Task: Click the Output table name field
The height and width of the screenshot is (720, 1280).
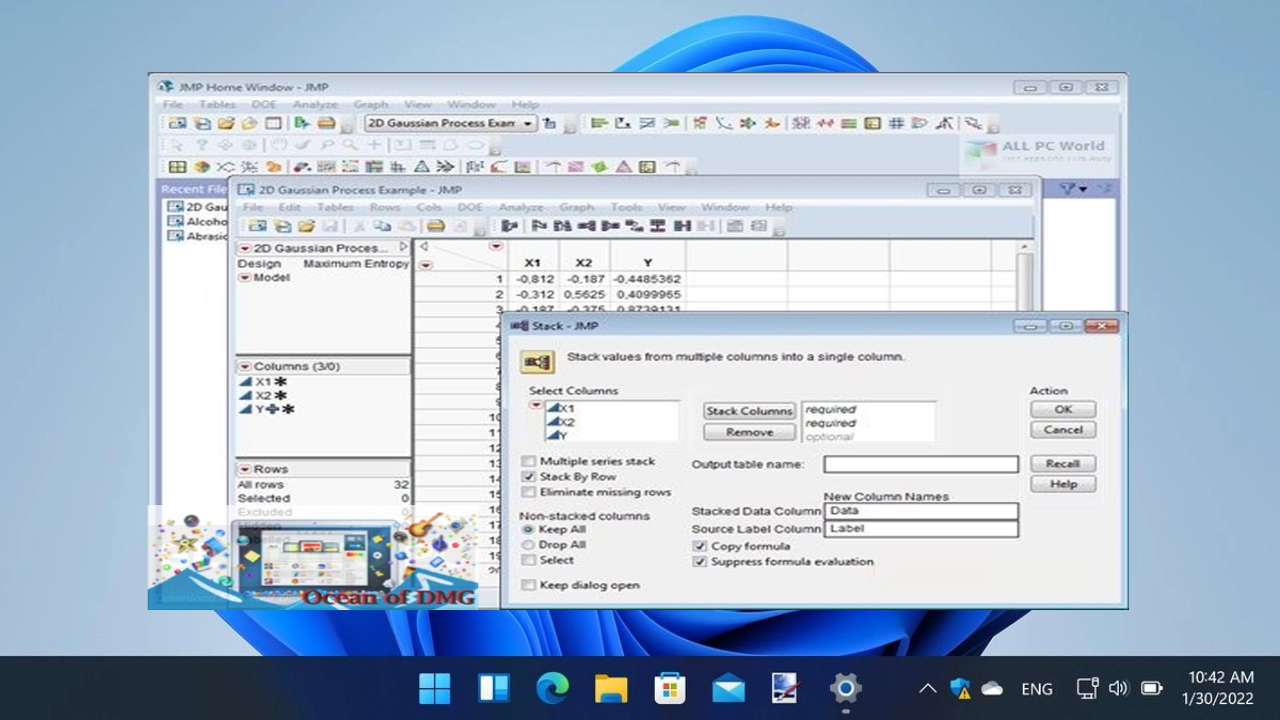Action: 921,464
